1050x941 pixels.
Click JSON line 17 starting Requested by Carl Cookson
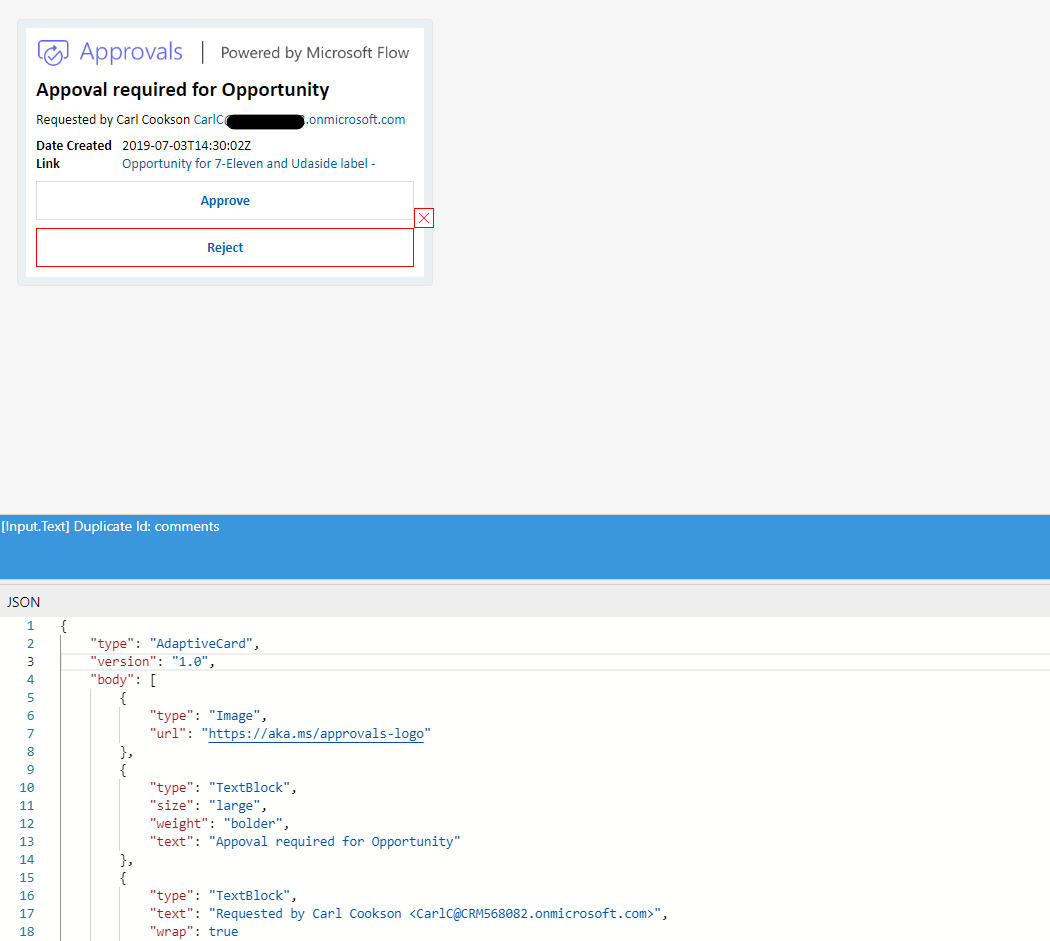[408, 914]
